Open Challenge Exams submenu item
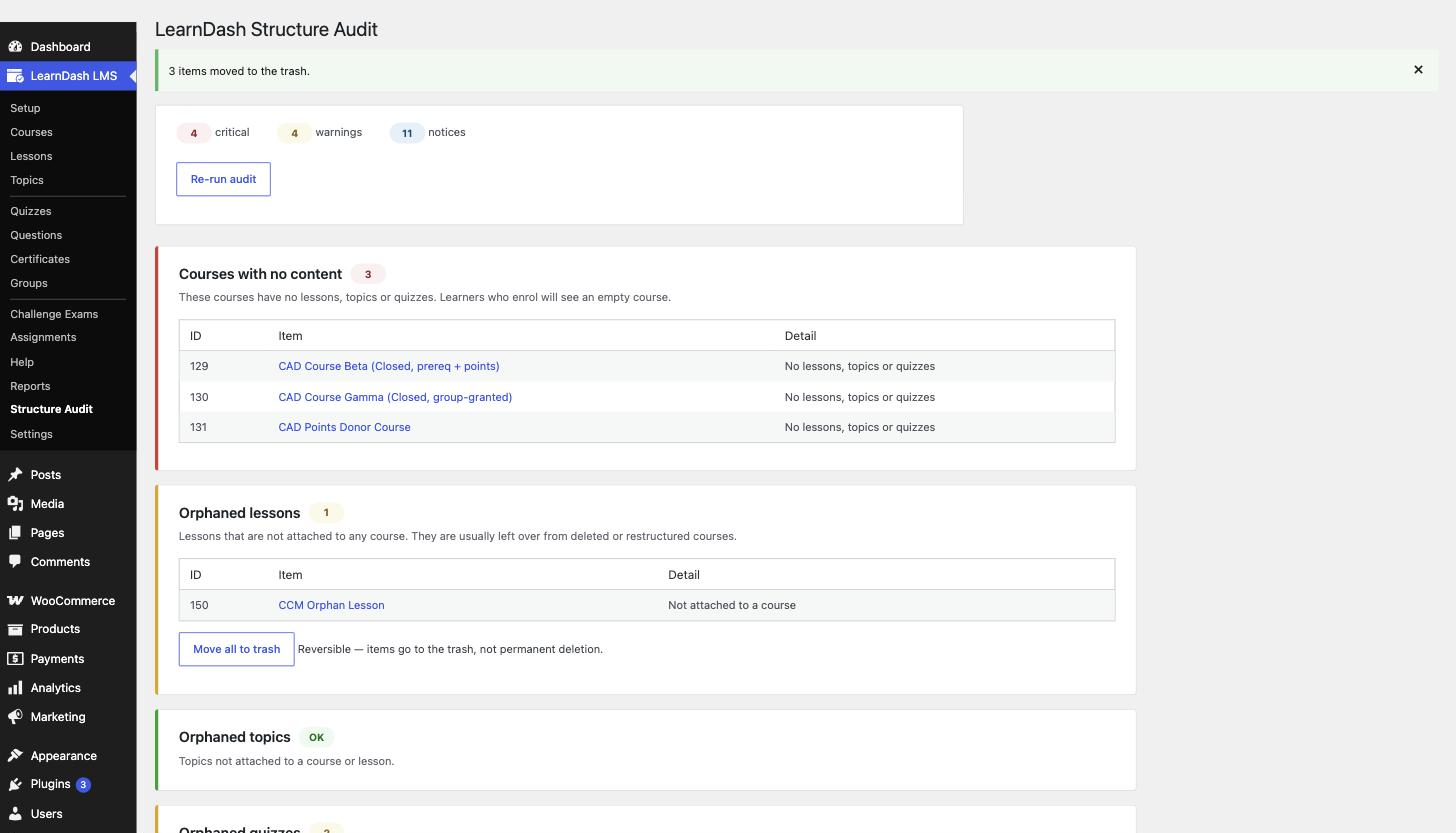Screen dimensions: 1456x833 [x=54, y=314]
